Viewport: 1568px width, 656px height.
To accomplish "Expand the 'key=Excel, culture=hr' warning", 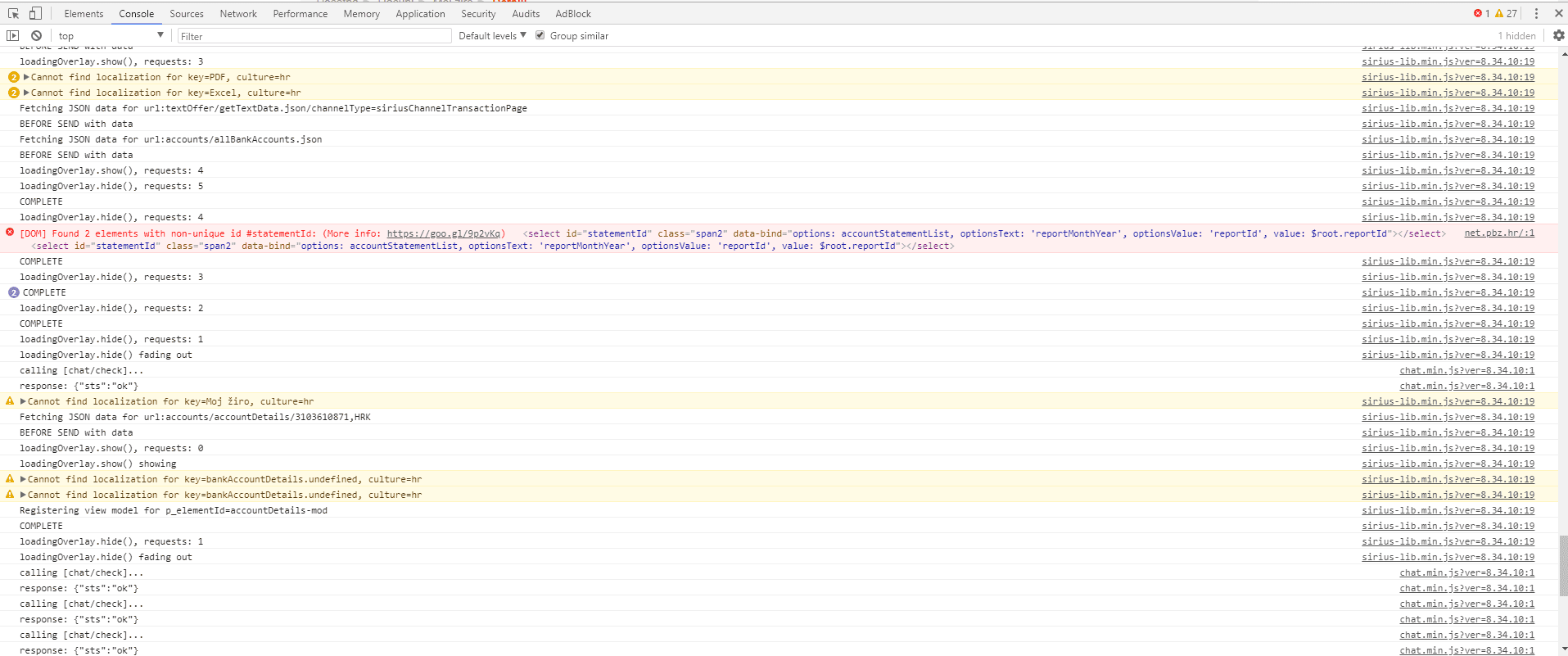I will point(26,93).
